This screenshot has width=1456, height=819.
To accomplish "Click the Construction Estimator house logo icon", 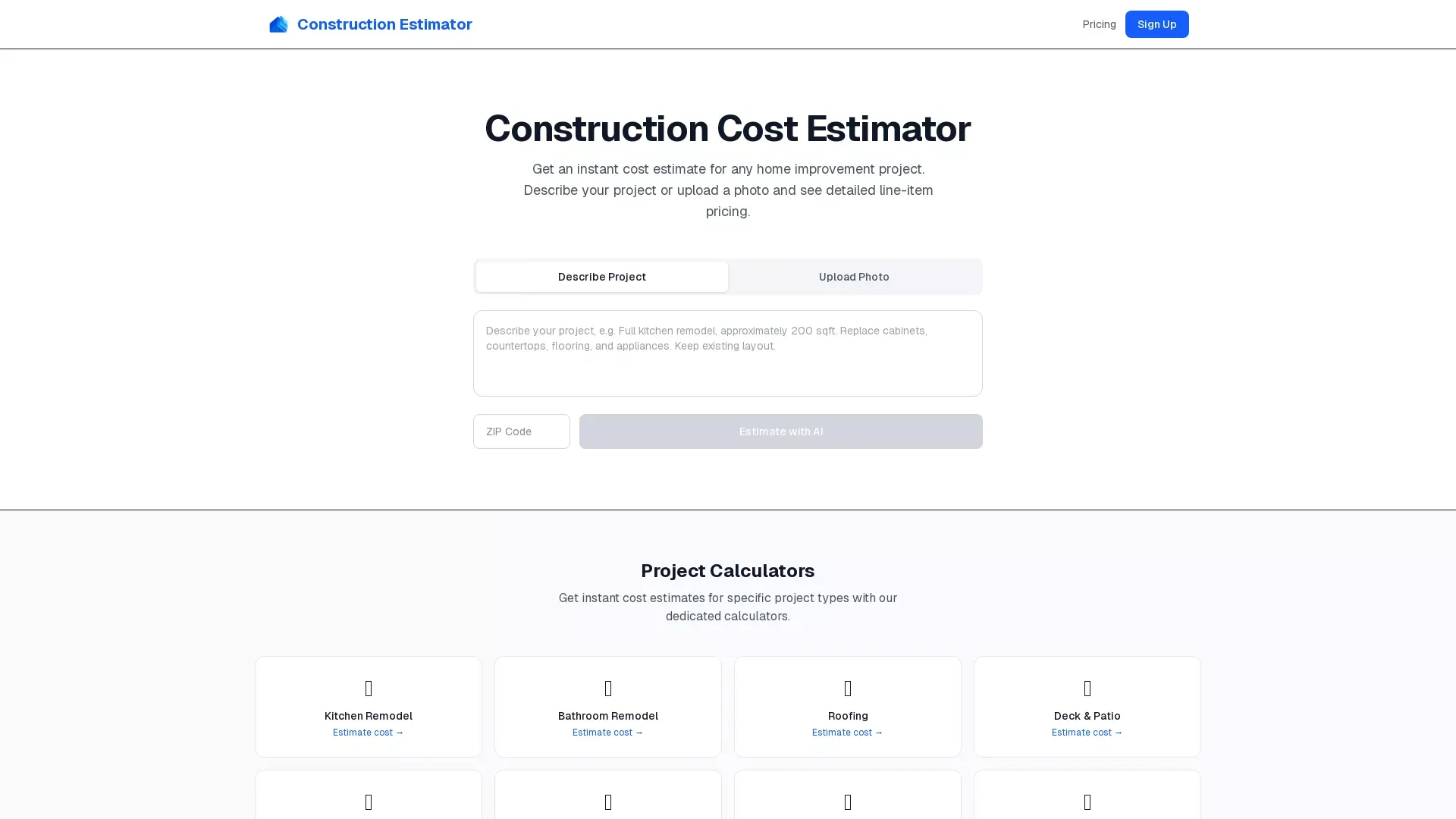I will click(278, 24).
